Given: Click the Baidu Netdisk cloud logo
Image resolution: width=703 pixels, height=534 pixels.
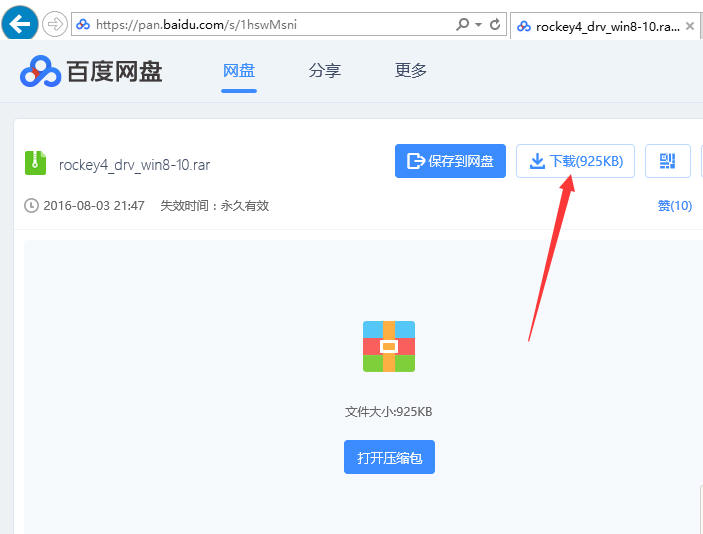Looking at the screenshot, I should coord(40,71).
